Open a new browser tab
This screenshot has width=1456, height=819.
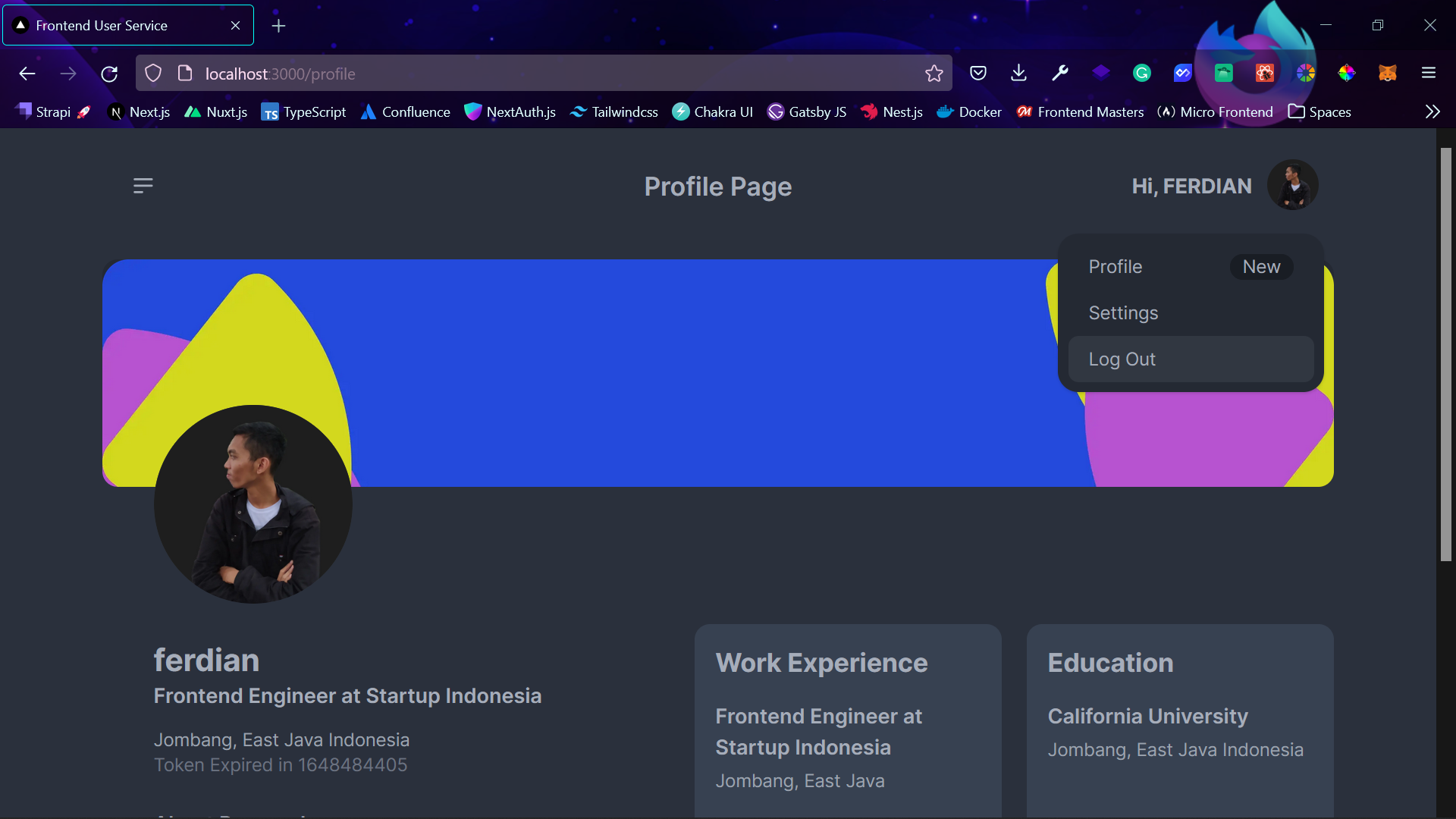coord(278,26)
